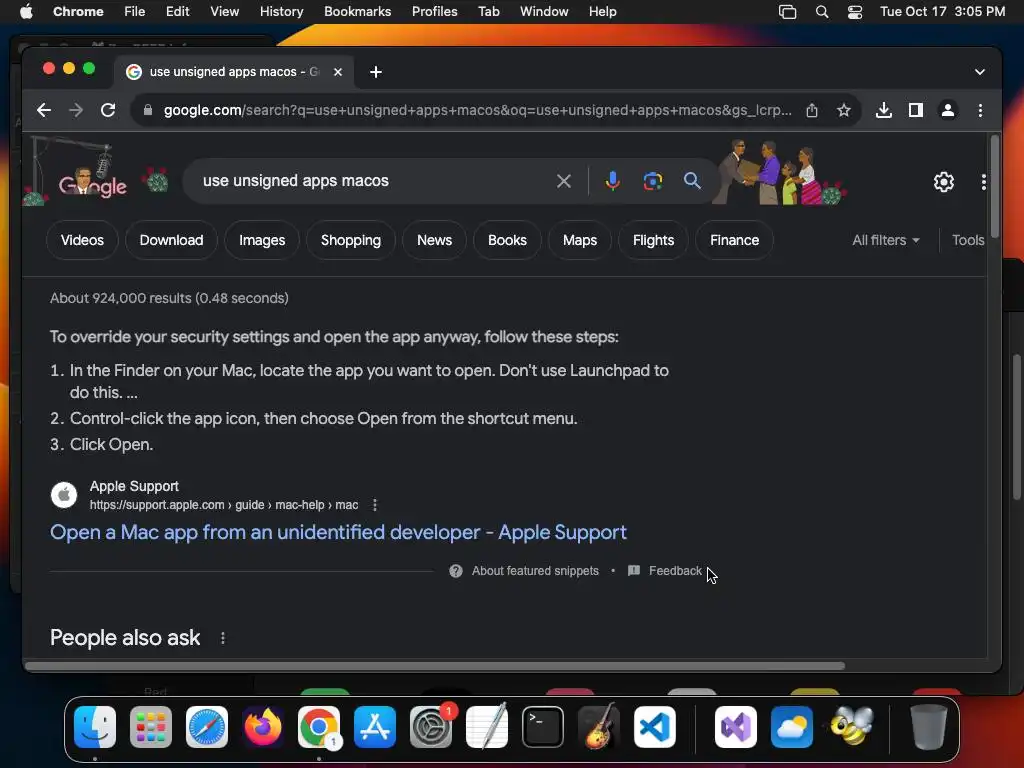Open the Profiles menu
Image resolution: width=1024 pixels, height=768 pixels.
(x=434, y=12)
